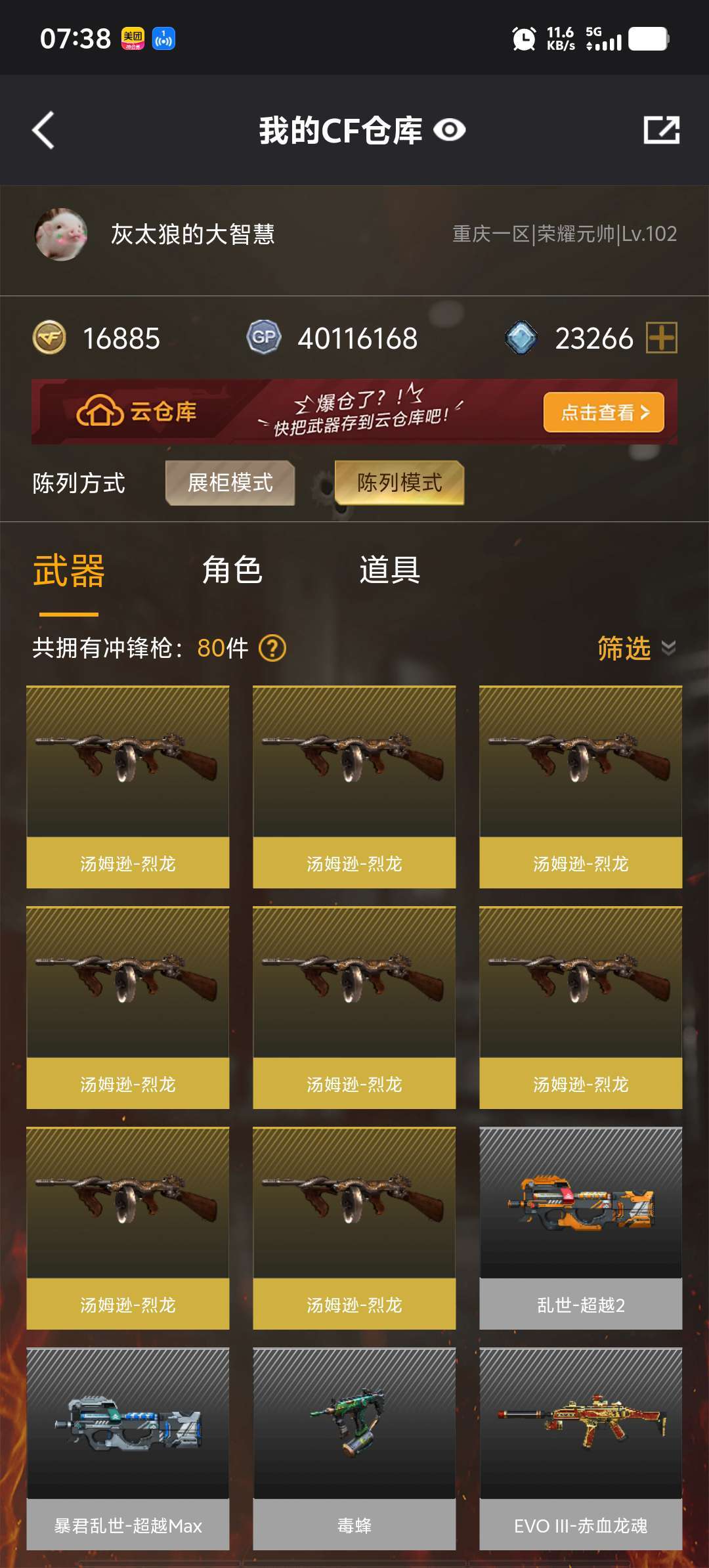This screenshot has height=1568, width=709.
Task: Open the 乱世-超越2 weapon thumbnail
Action: point(581,1202)
